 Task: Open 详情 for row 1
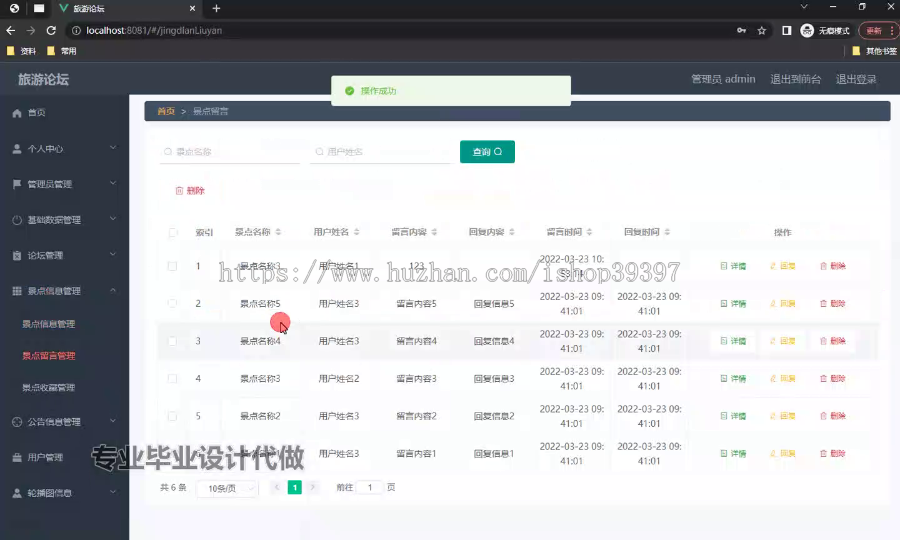(x=733, y=266)
